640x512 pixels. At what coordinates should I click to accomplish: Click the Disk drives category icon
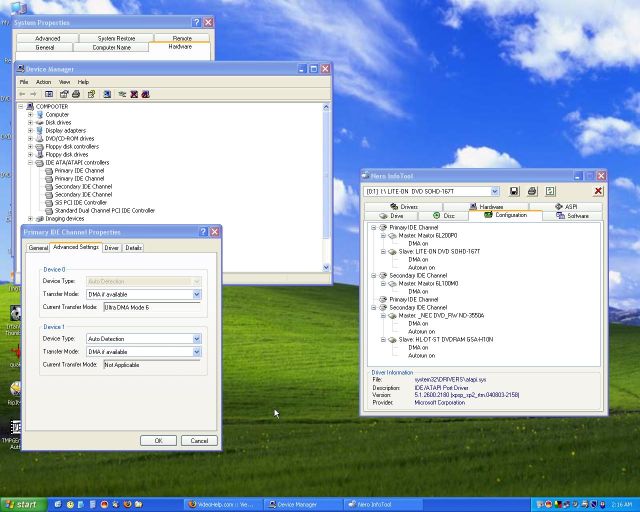[x=40, y=122]
